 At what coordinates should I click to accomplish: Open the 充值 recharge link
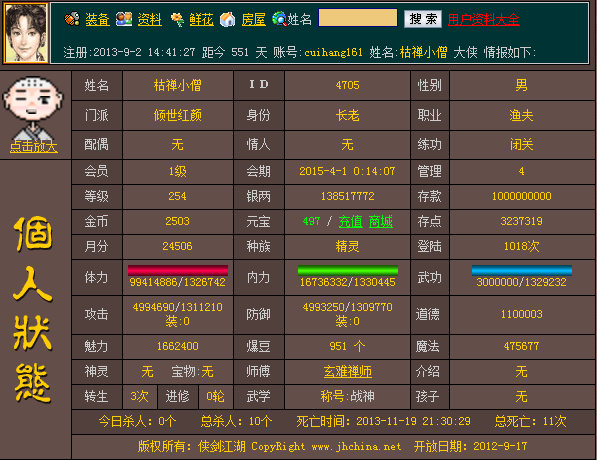coord(351,222)
